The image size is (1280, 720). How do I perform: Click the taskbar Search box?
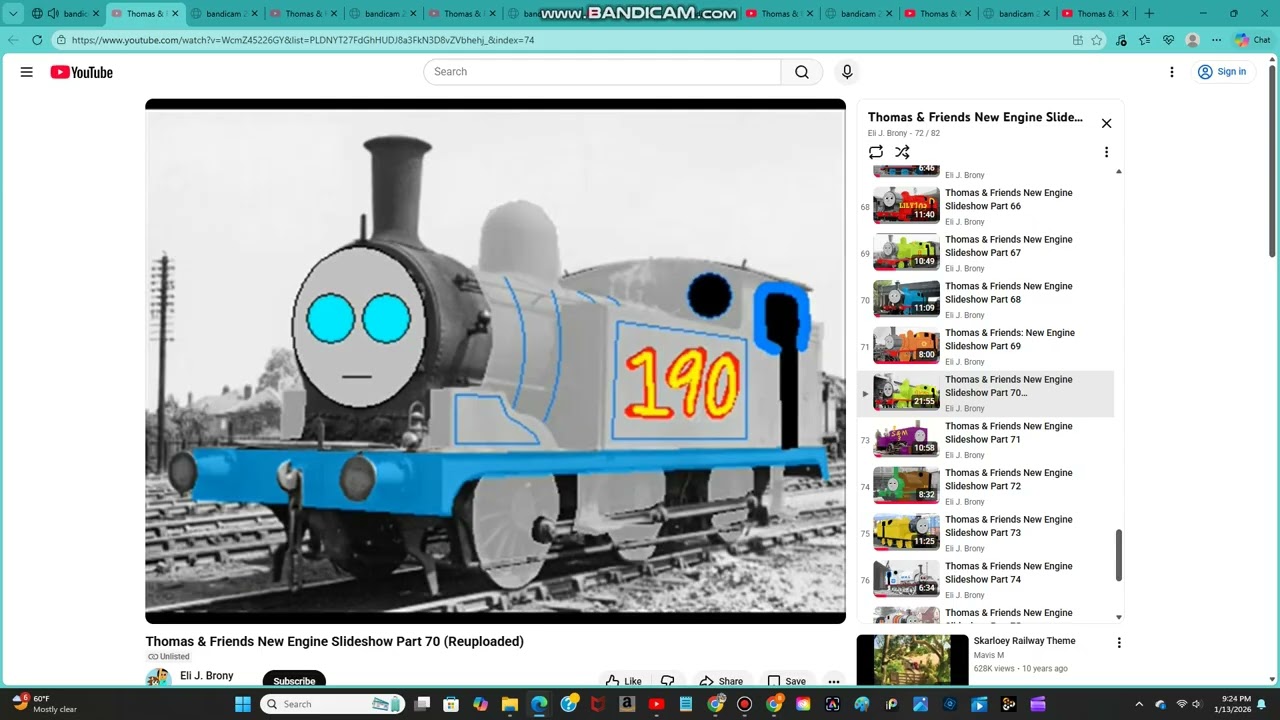pos(333,704)
